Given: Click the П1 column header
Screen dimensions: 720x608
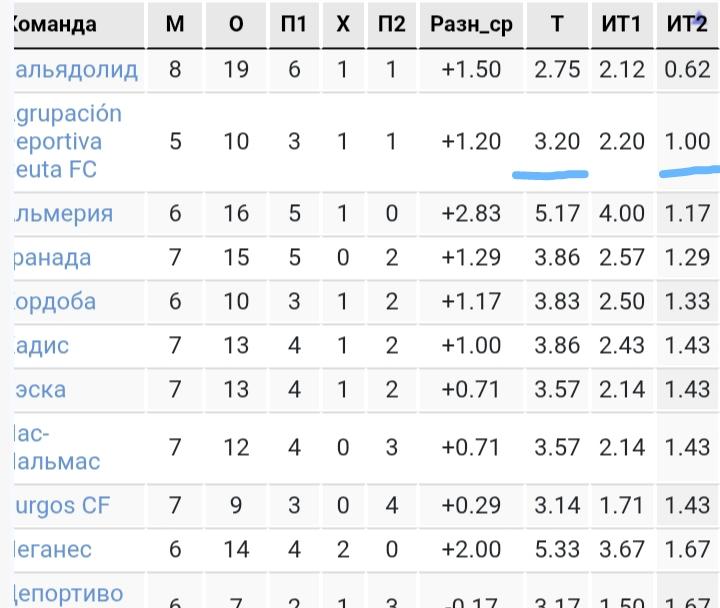Looking at the screenshot, I should (294, 24).
